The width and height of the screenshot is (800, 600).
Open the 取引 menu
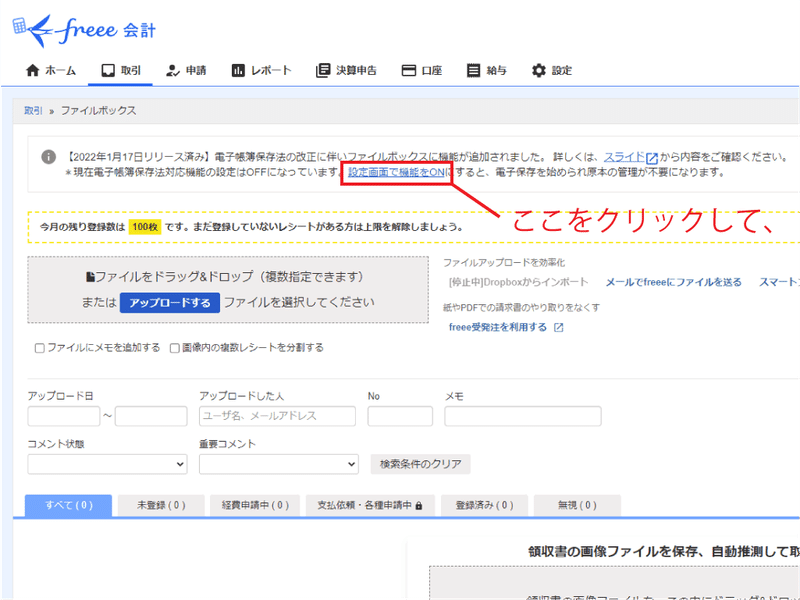120,70
